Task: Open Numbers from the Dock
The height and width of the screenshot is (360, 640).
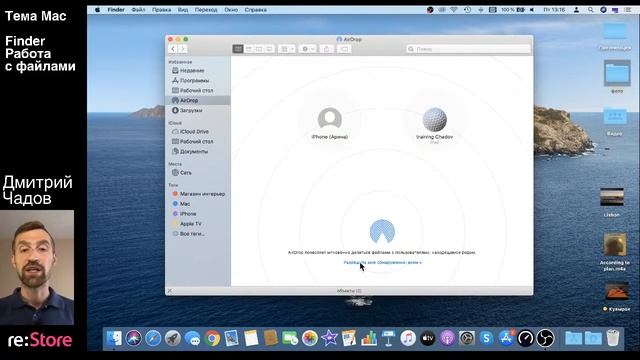Action: pyautogui.click(x=369, y=338)
